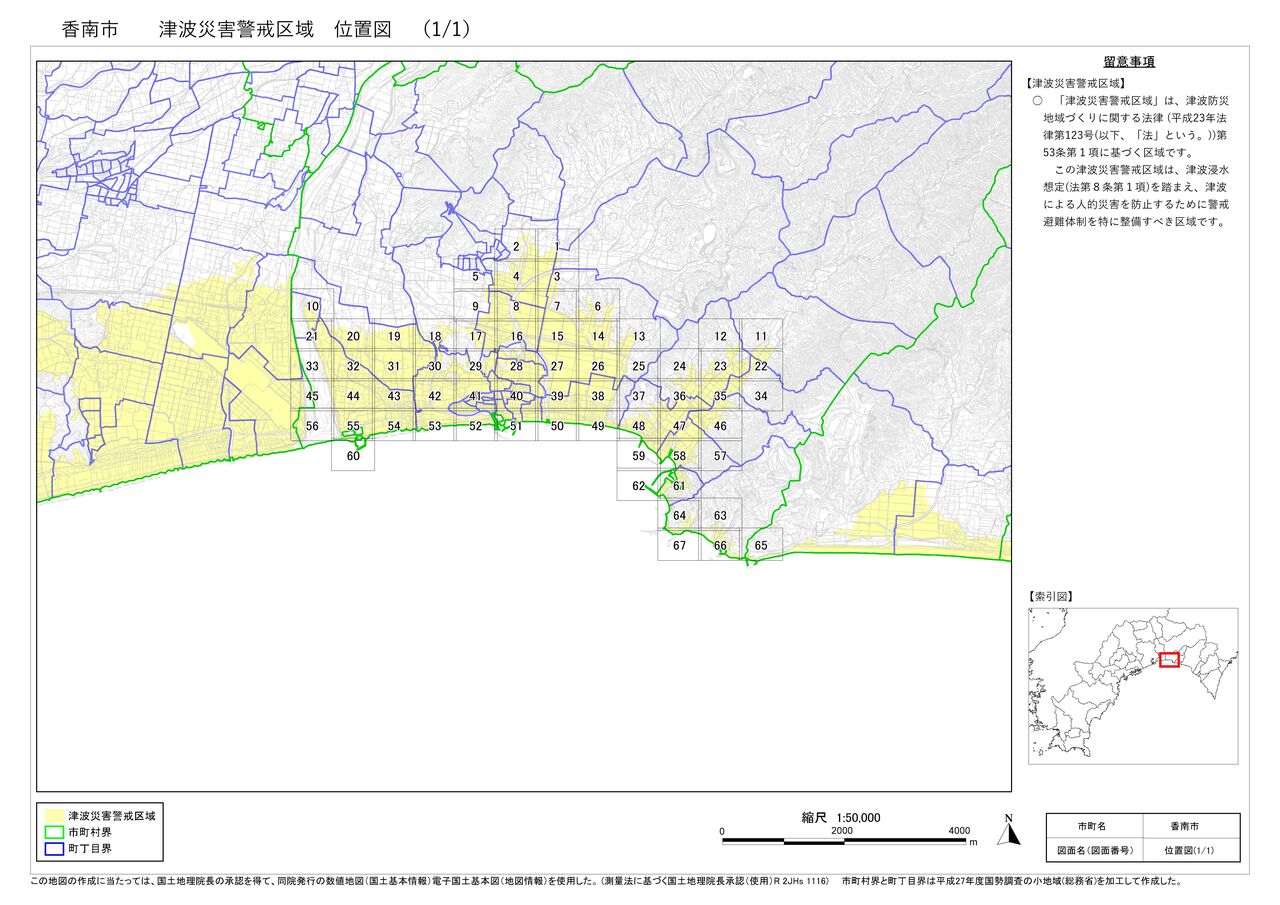Click map grid cell number 57
This screenshot has width=1280, height=905.
click(x=720, y=456)
